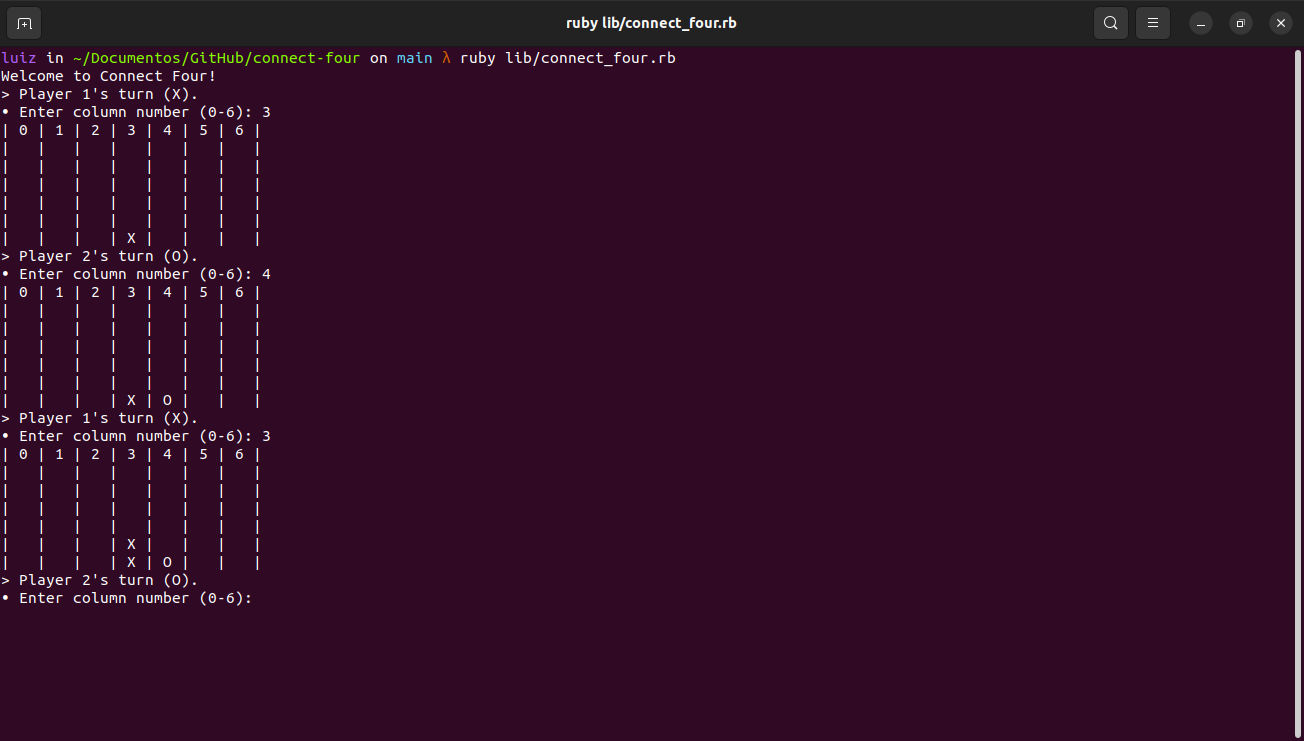Select the first 'Player 2's turn (O).' line
The image size is (1304, 741).
(x=100, y=256)
